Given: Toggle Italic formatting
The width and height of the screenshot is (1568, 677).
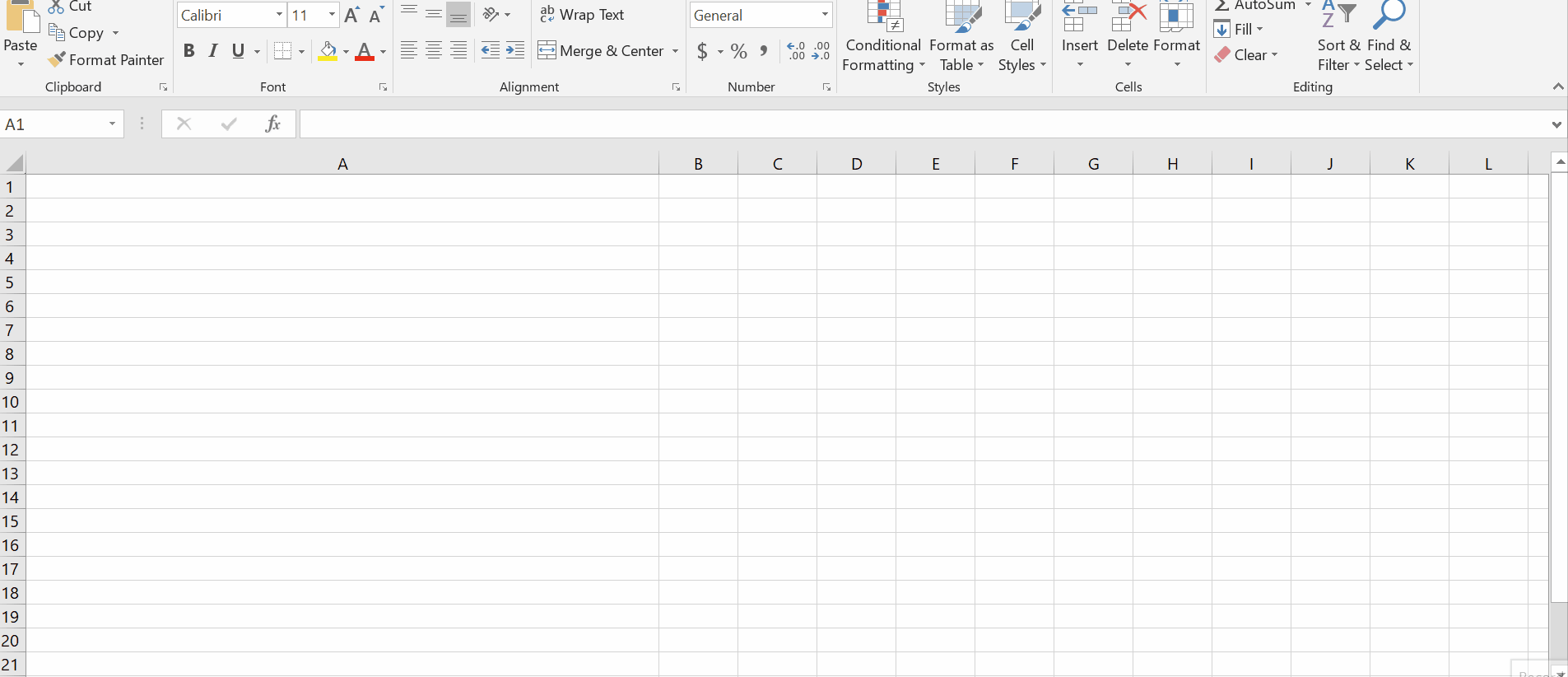Looking at the screenshot, I should (x=213, y=51).
